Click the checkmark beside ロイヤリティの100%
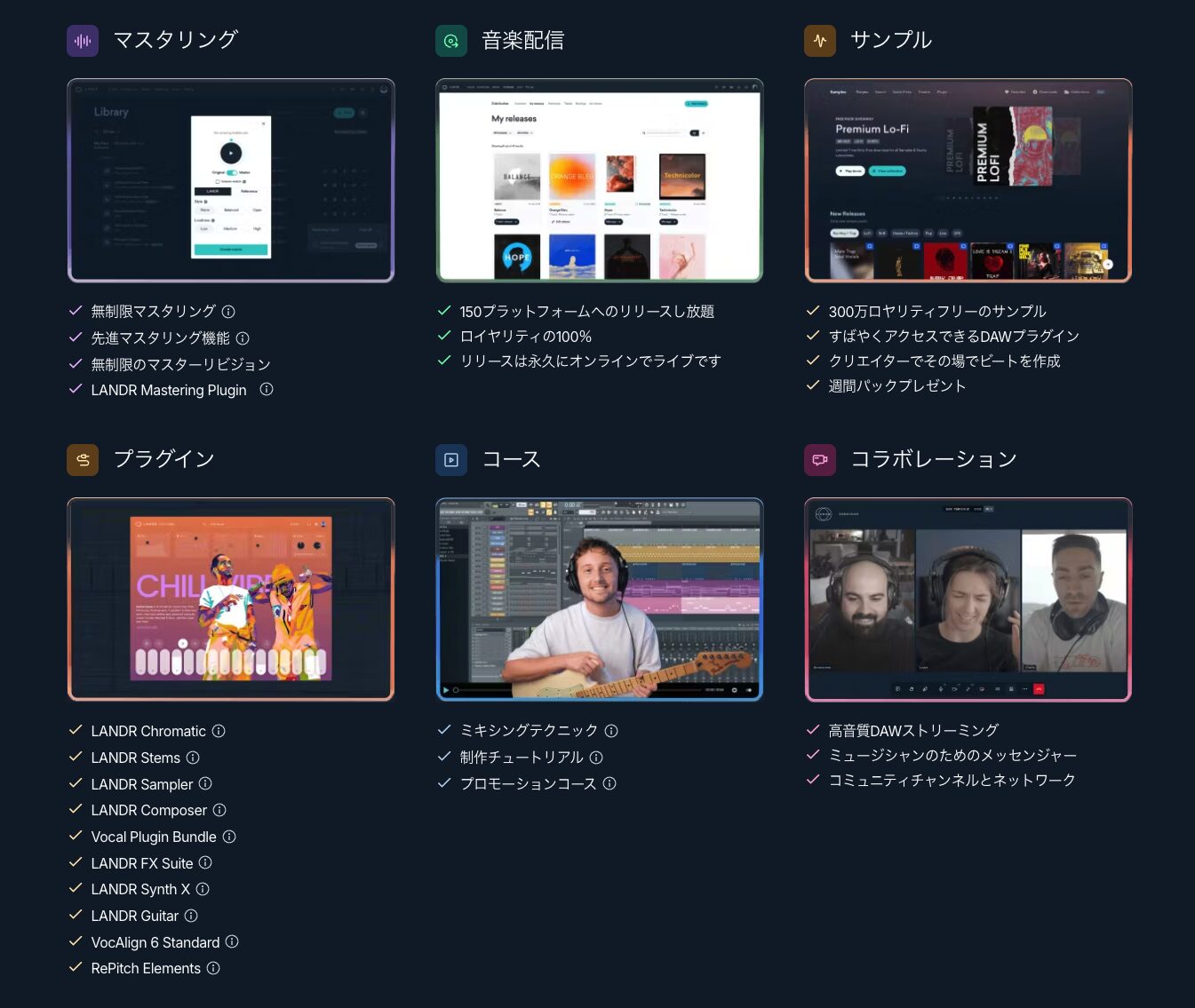Image resolution: width=1195 pixels, height=1008 pixels. (444, 336)
